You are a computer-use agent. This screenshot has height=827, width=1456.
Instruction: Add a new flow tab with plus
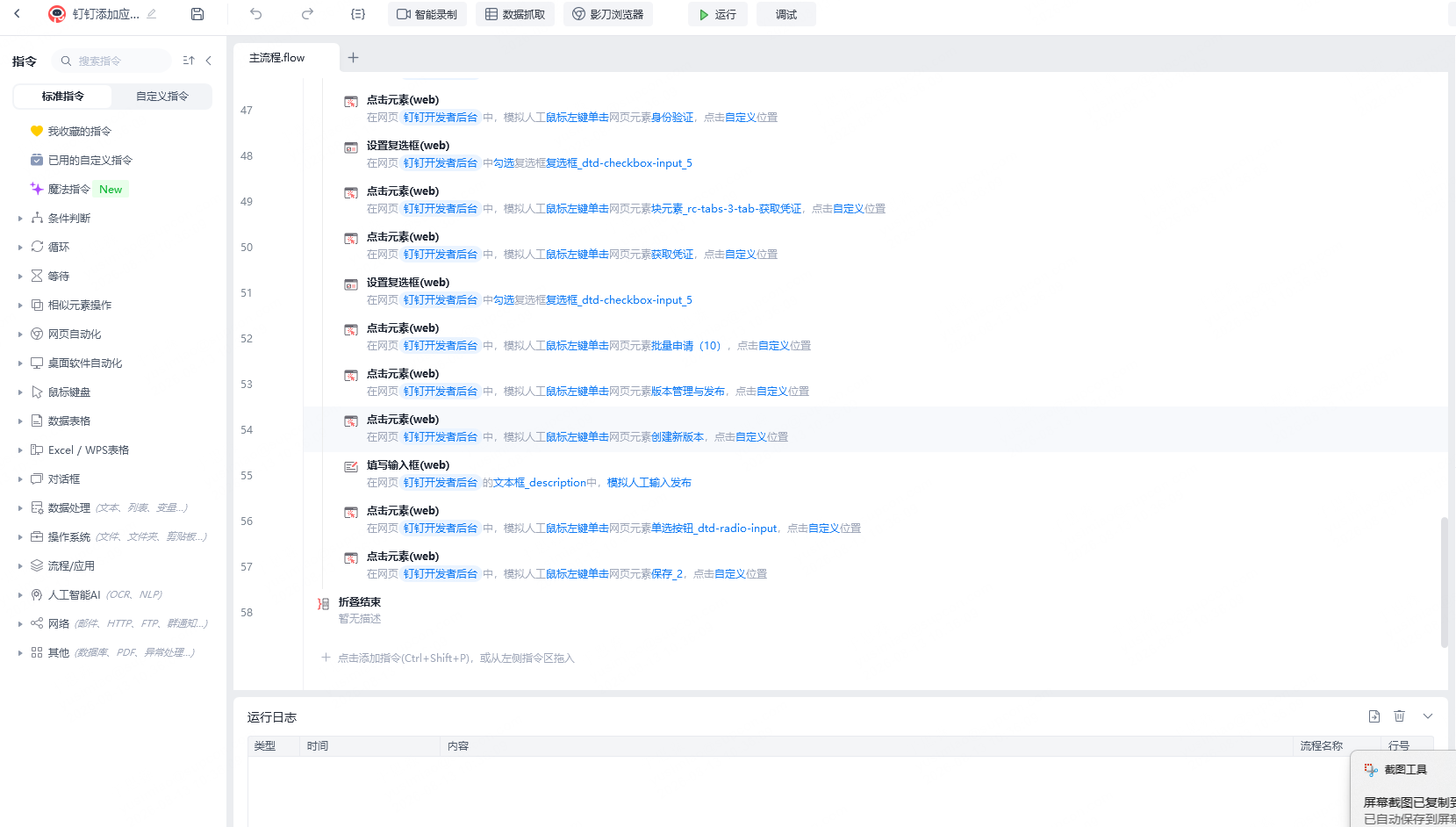353,58
